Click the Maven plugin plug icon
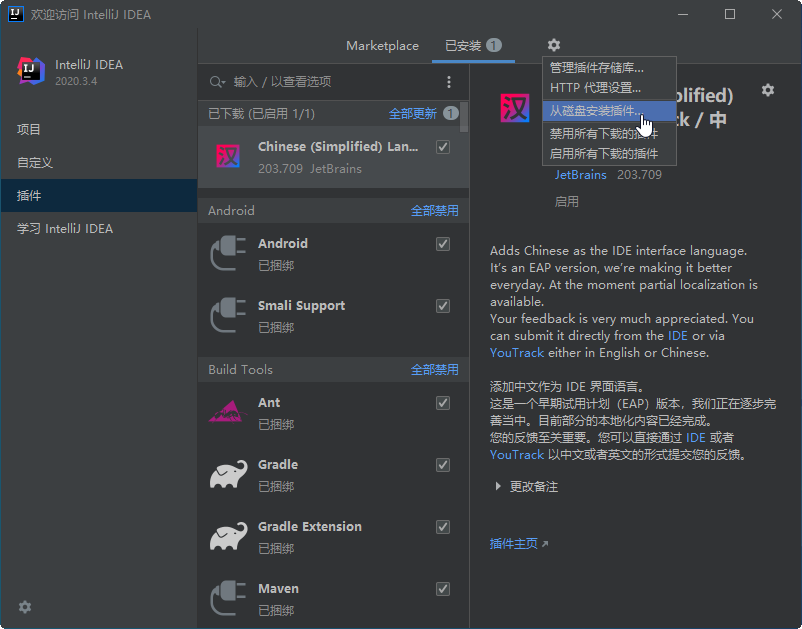 pyautogui.click(x=228, y=598)
